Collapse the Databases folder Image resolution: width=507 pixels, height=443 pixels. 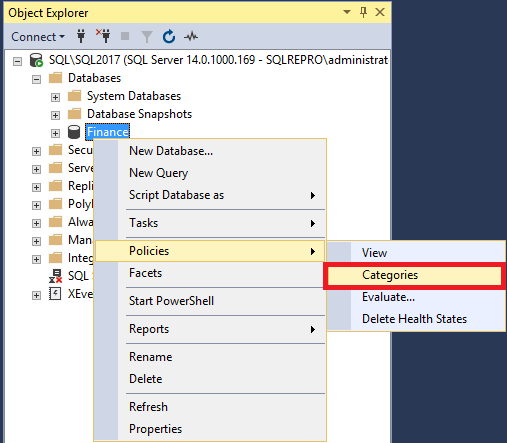tap(36, 79)
